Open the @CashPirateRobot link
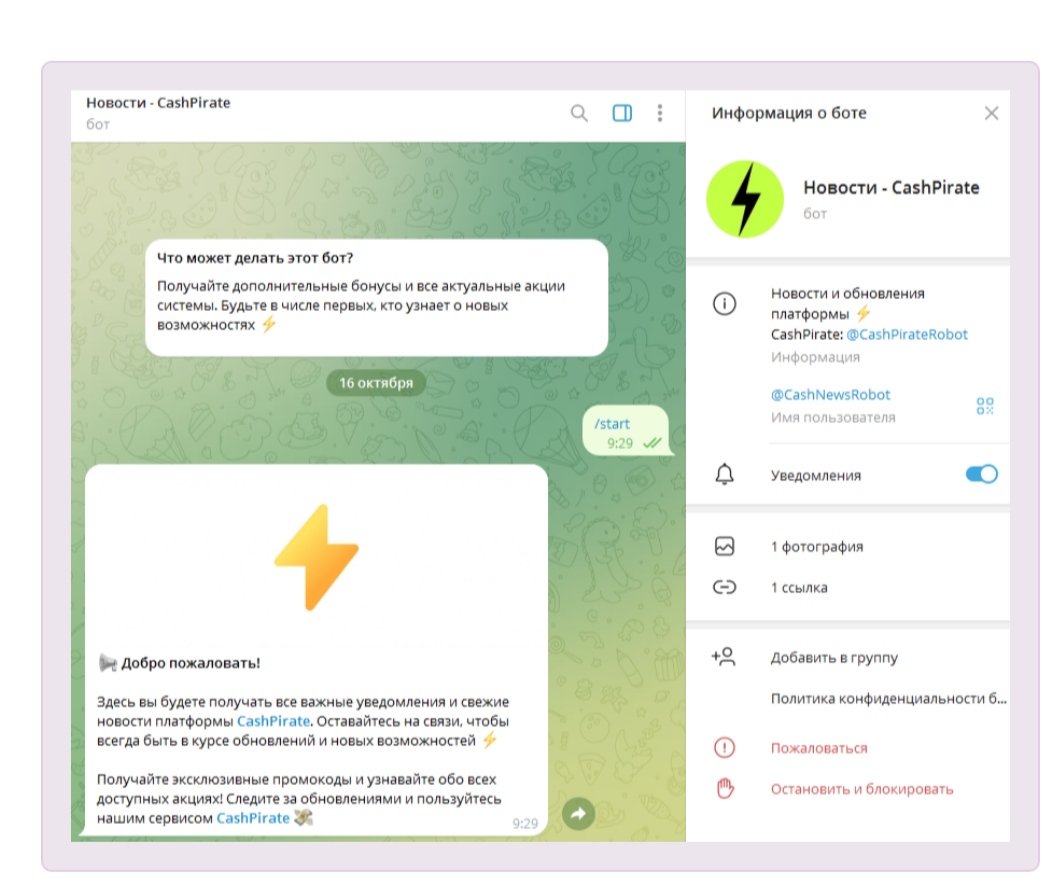 click(907, 334)
